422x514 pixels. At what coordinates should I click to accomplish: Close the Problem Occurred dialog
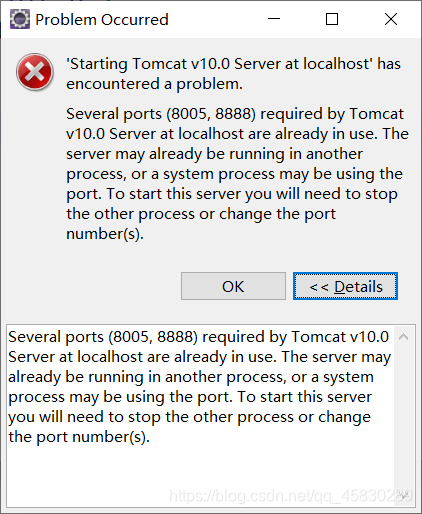point(391,19)
